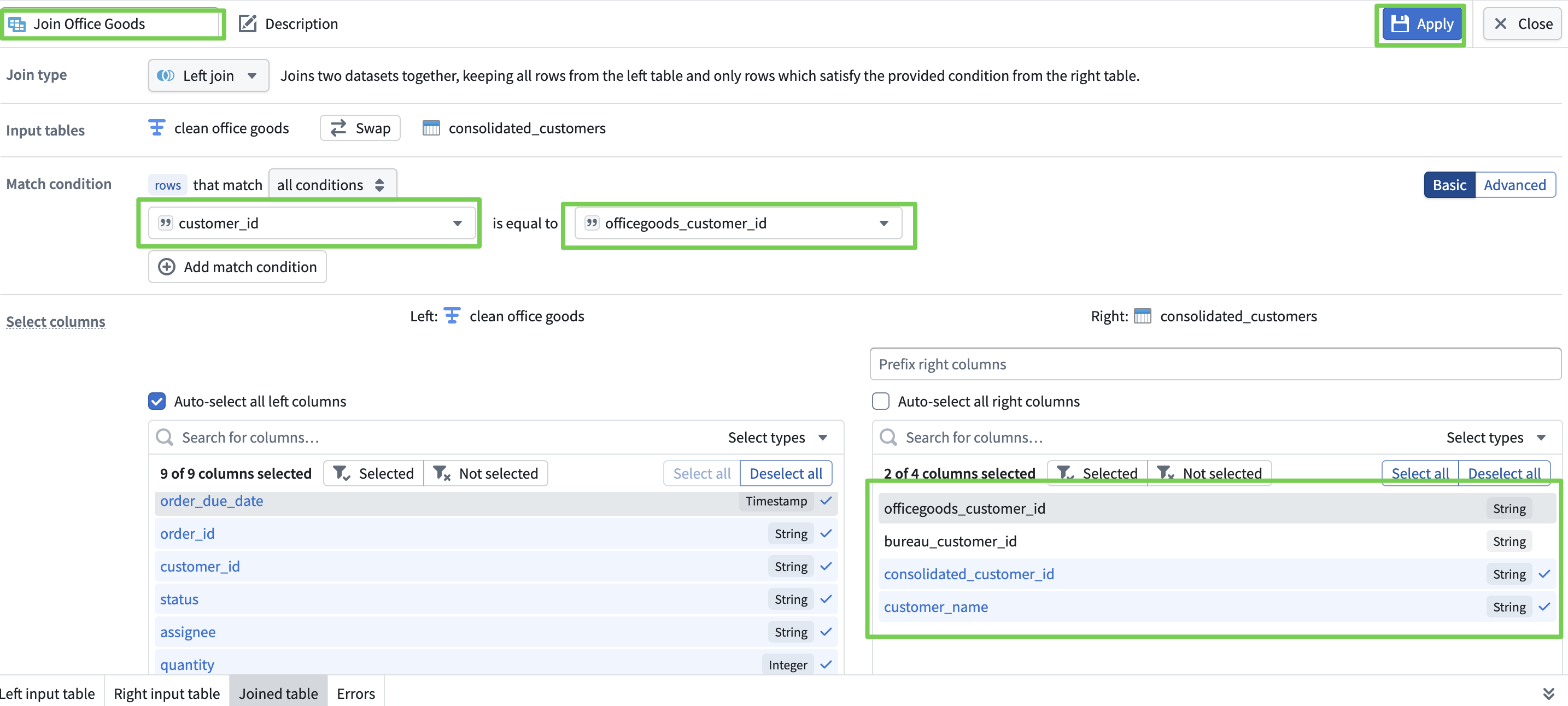1568x706 pixels.
Task: Click Deselect all for left columns
Action: click(x=785, y=473)
